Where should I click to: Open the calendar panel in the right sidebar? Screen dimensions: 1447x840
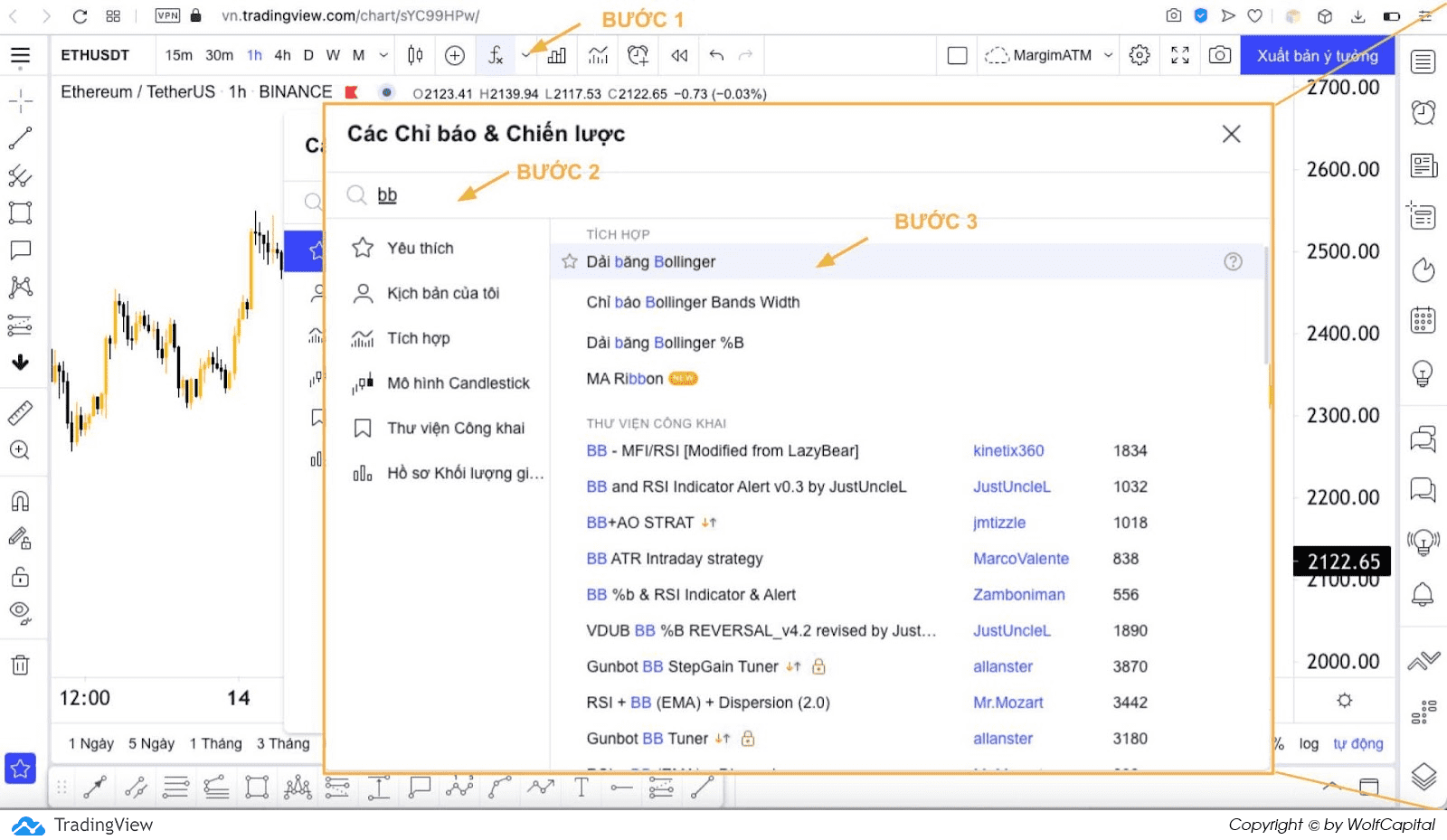coord(1423,320)
